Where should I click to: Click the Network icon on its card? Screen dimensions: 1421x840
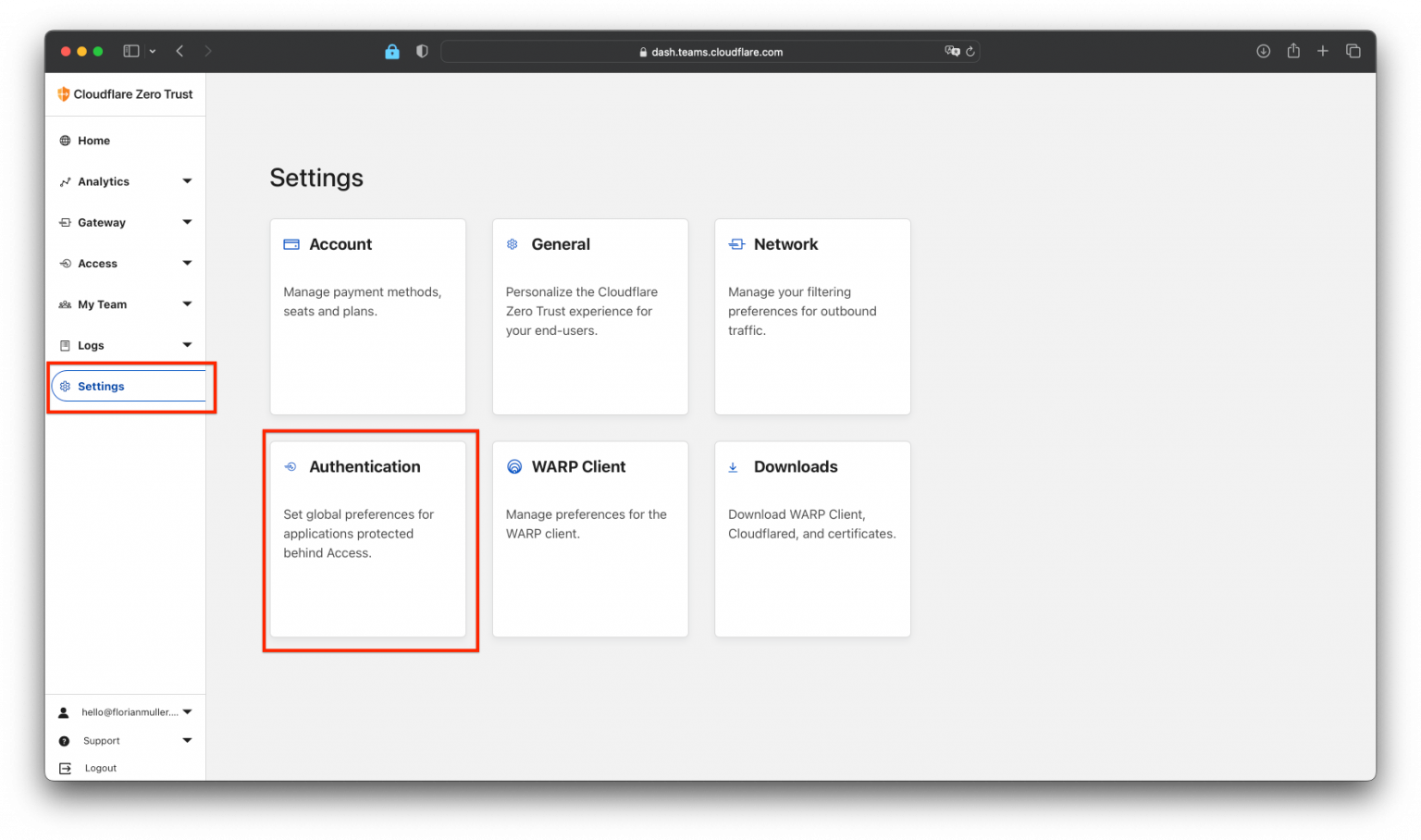[x=735, y=243]
